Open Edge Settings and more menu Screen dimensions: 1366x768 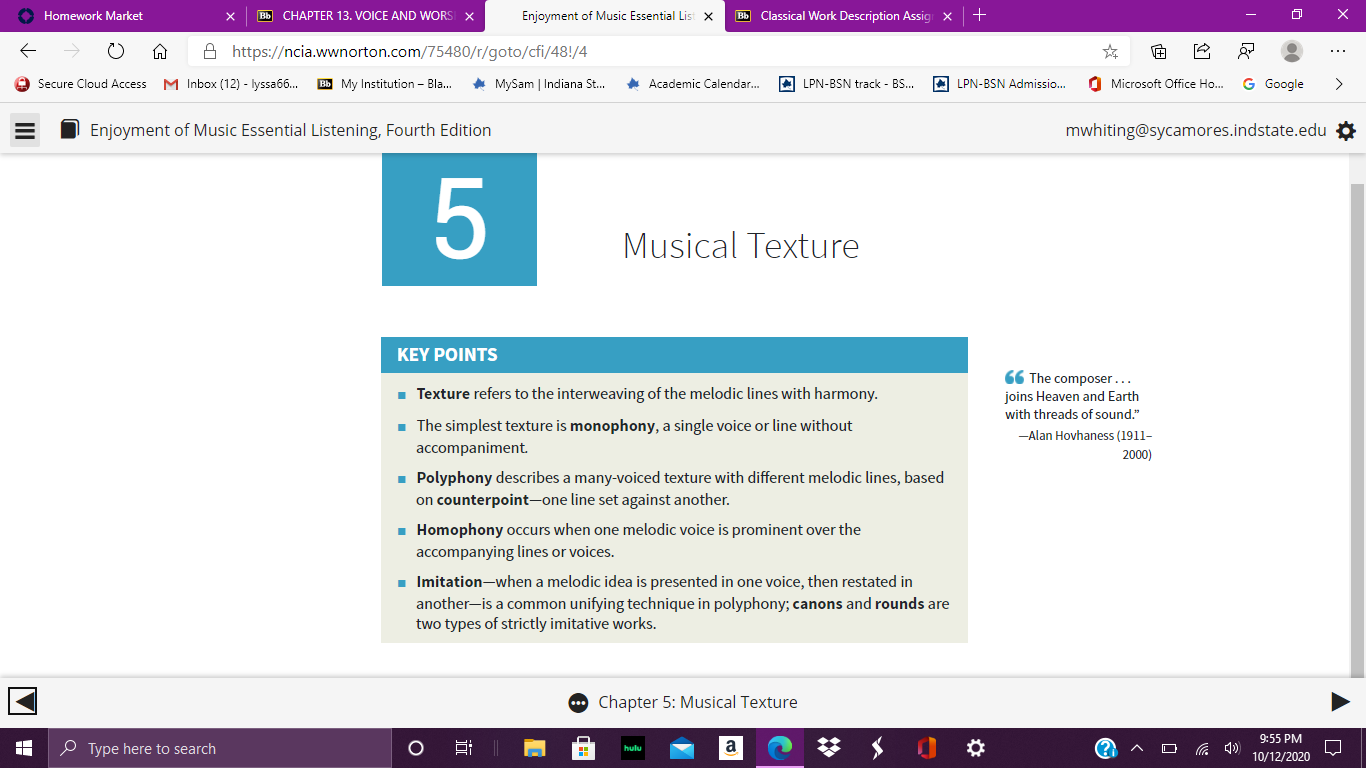pos(1339,51)
